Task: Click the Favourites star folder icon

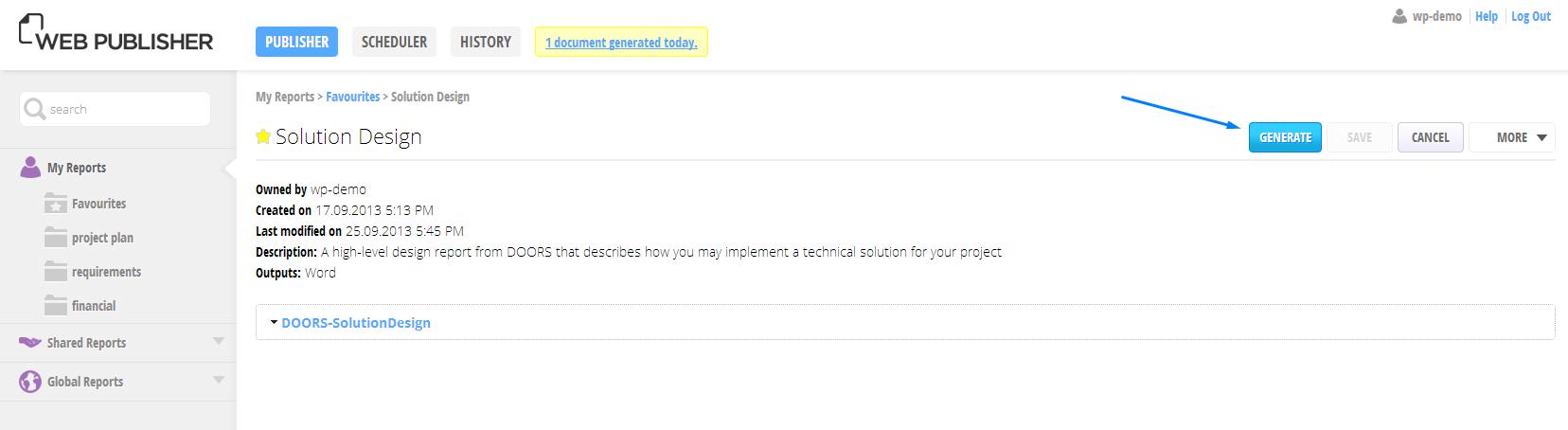Action: click(x=56, y=204)
